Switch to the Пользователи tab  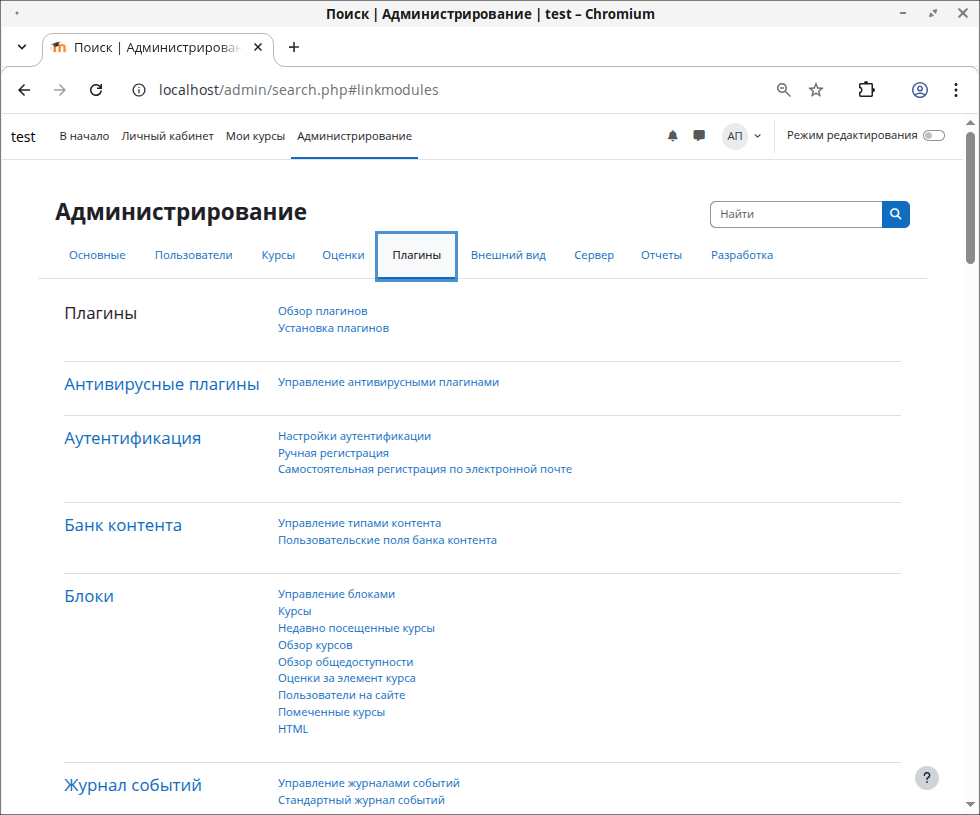click(x=193, y=255)
